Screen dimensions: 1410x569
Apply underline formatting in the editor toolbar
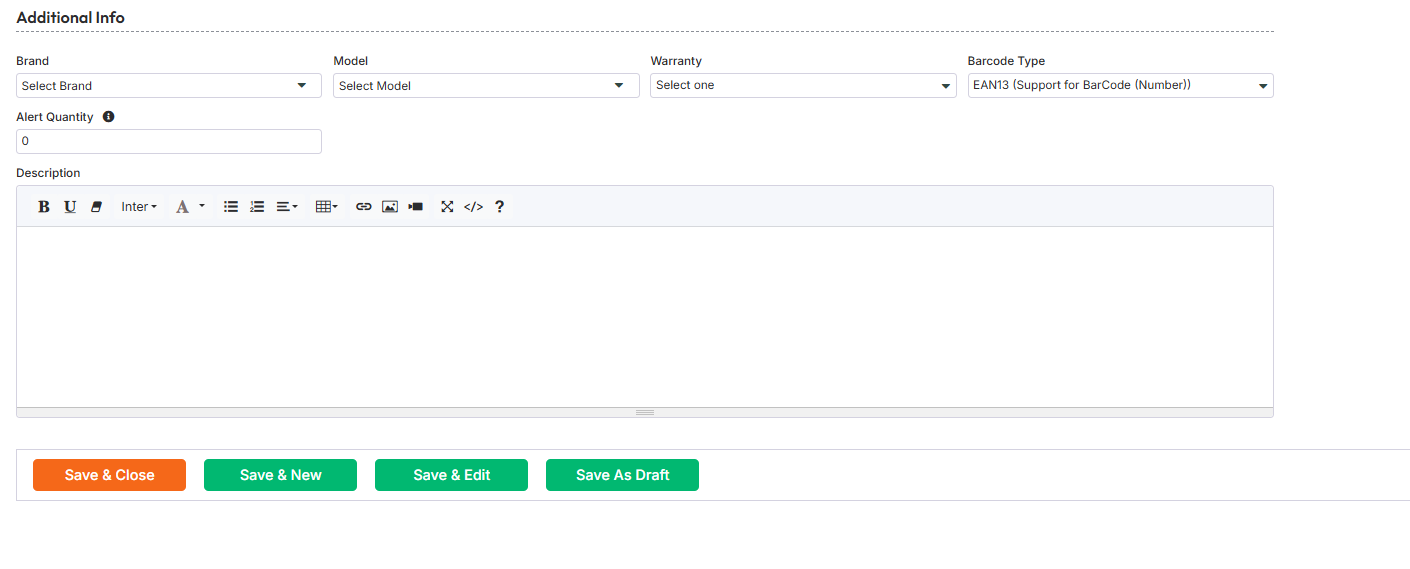[70, 207]
